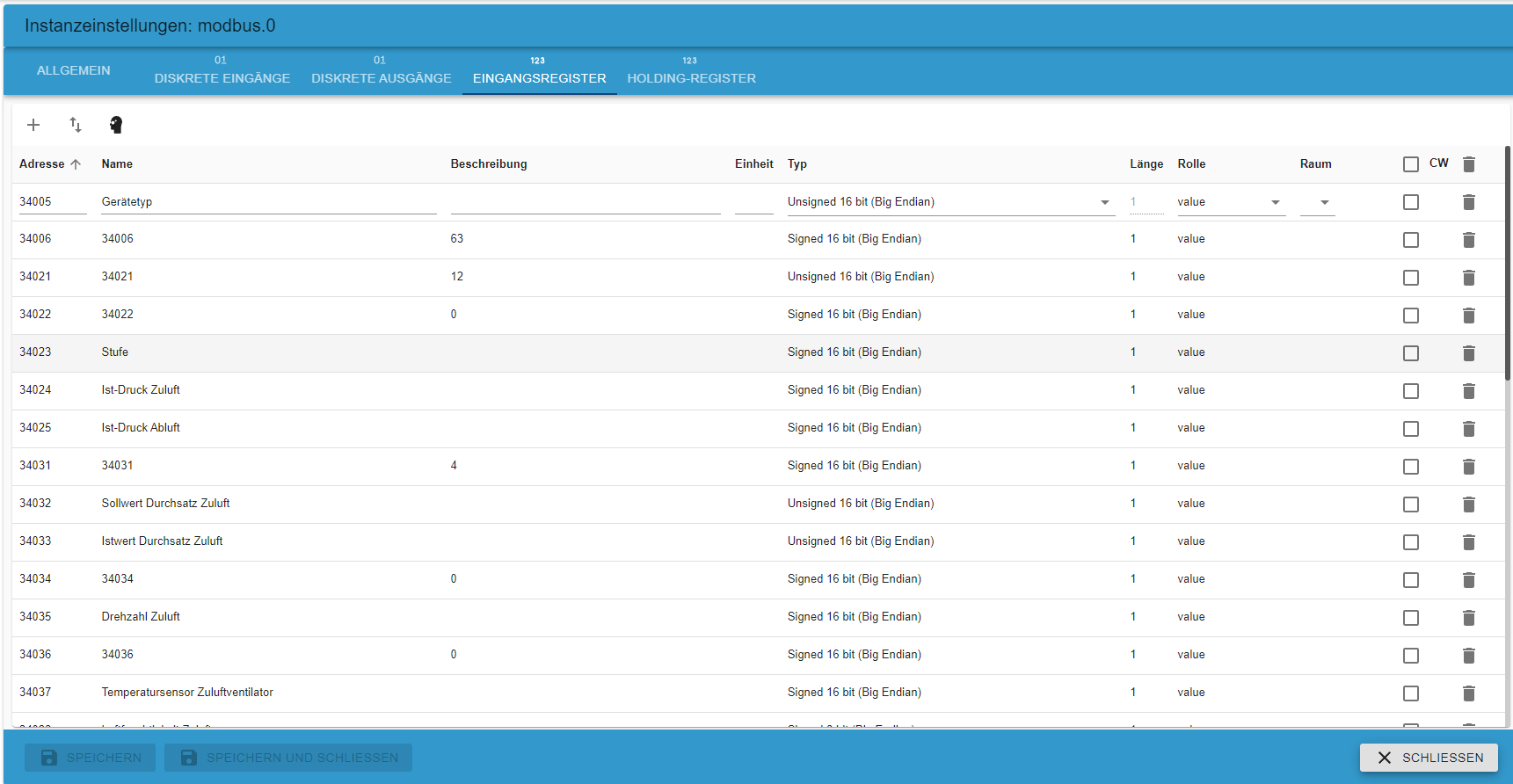Open the Typ dropdown for Gerätetyp

pyautogui.click(x=951, y=202)
